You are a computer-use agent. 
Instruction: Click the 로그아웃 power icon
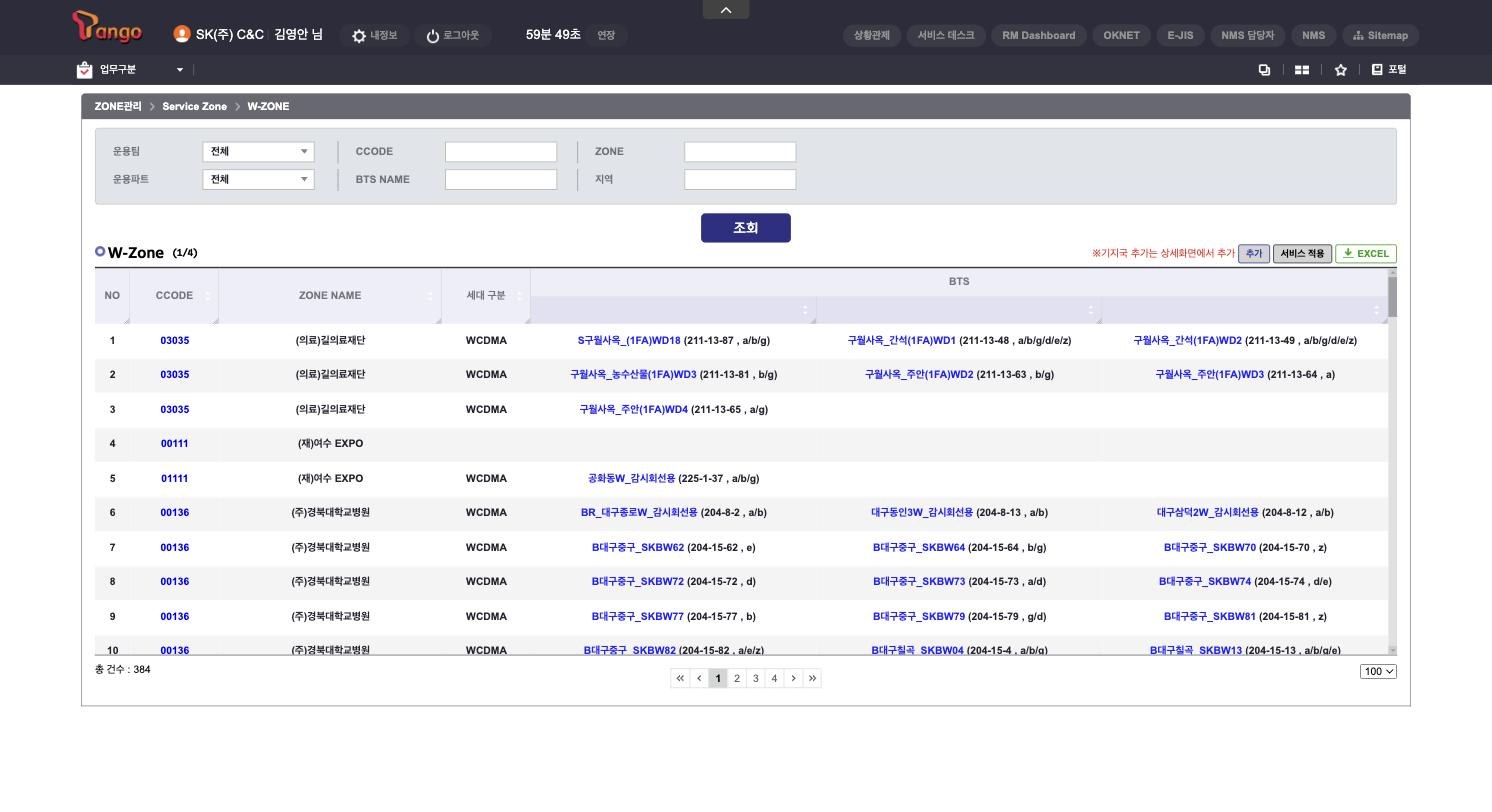click(433, 36)
